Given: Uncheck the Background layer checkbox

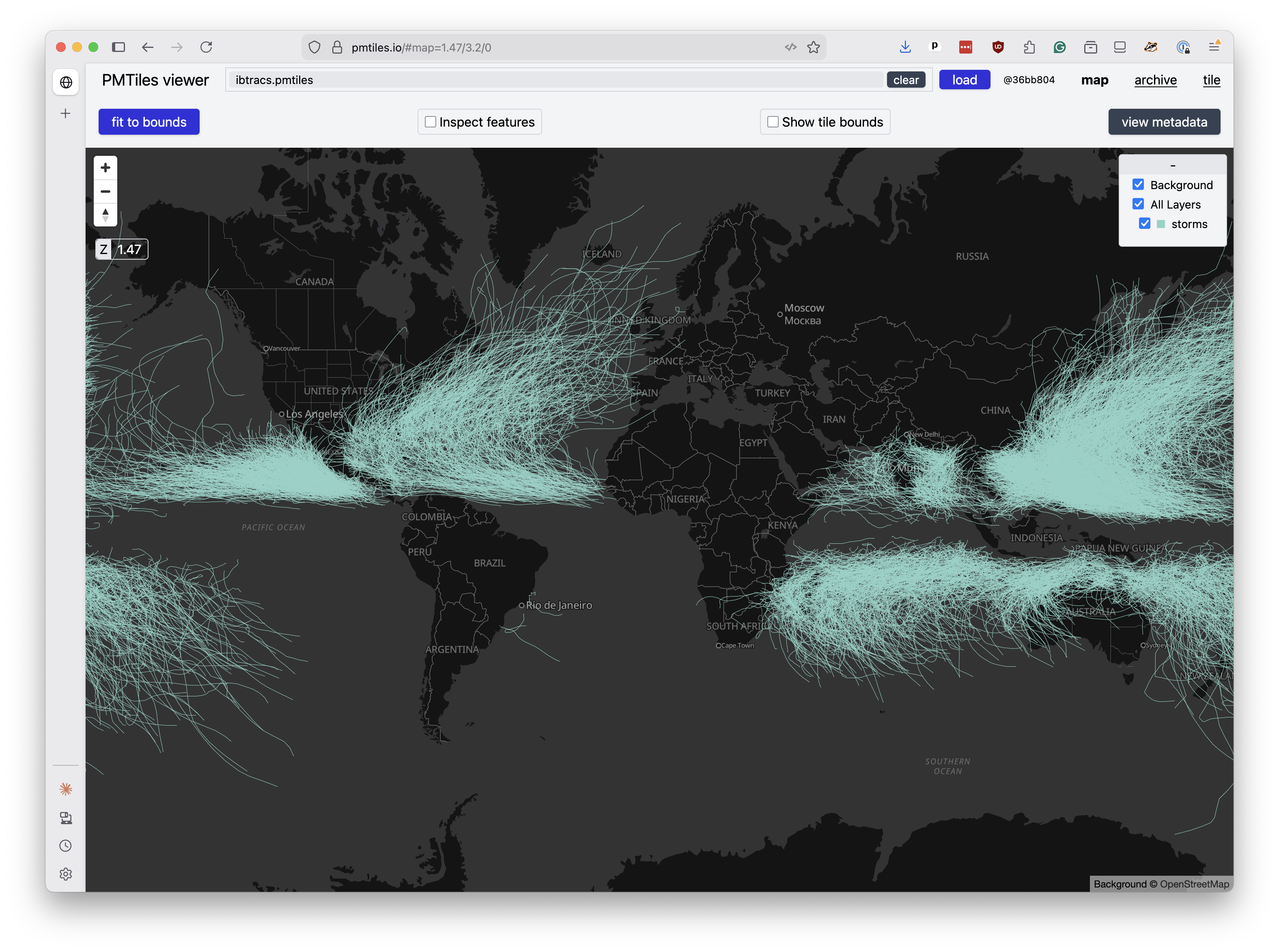Looking at the screenshot, I should click(1138, 184).
